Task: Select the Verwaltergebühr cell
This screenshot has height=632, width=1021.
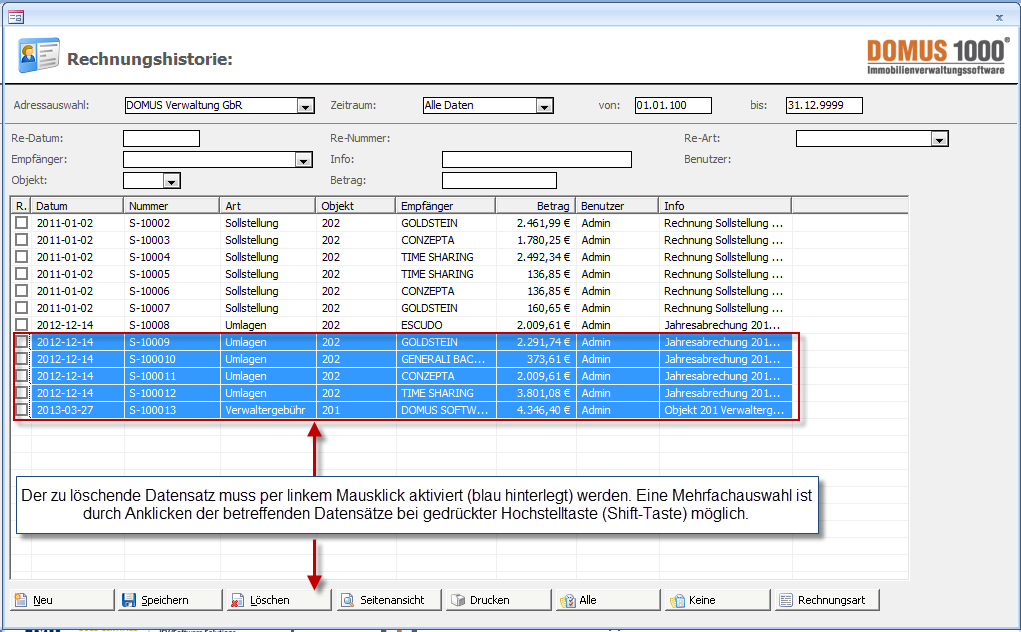Action: 265,410
